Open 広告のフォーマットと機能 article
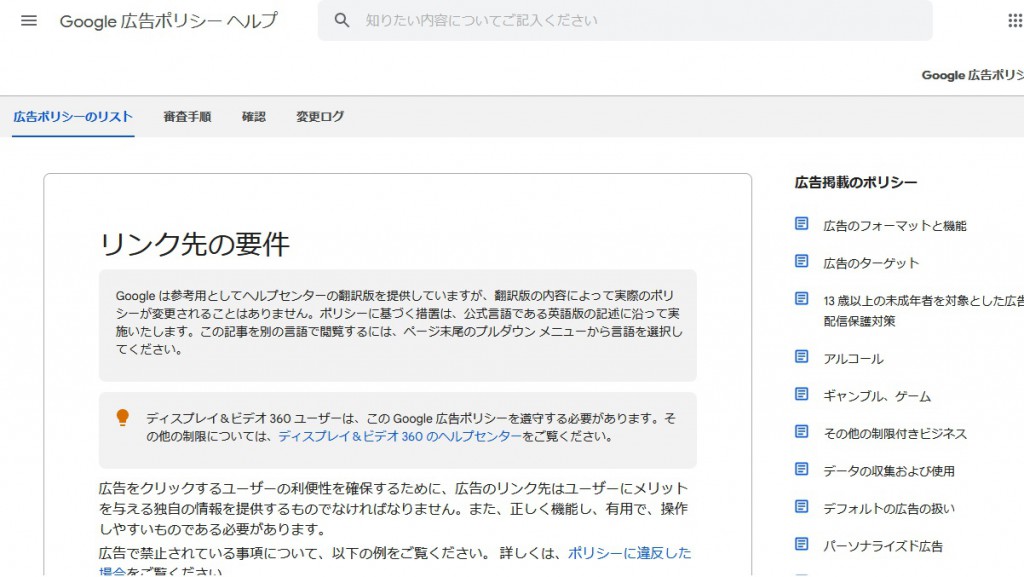This screenshot has height=577, width=1024. [895, 226]
